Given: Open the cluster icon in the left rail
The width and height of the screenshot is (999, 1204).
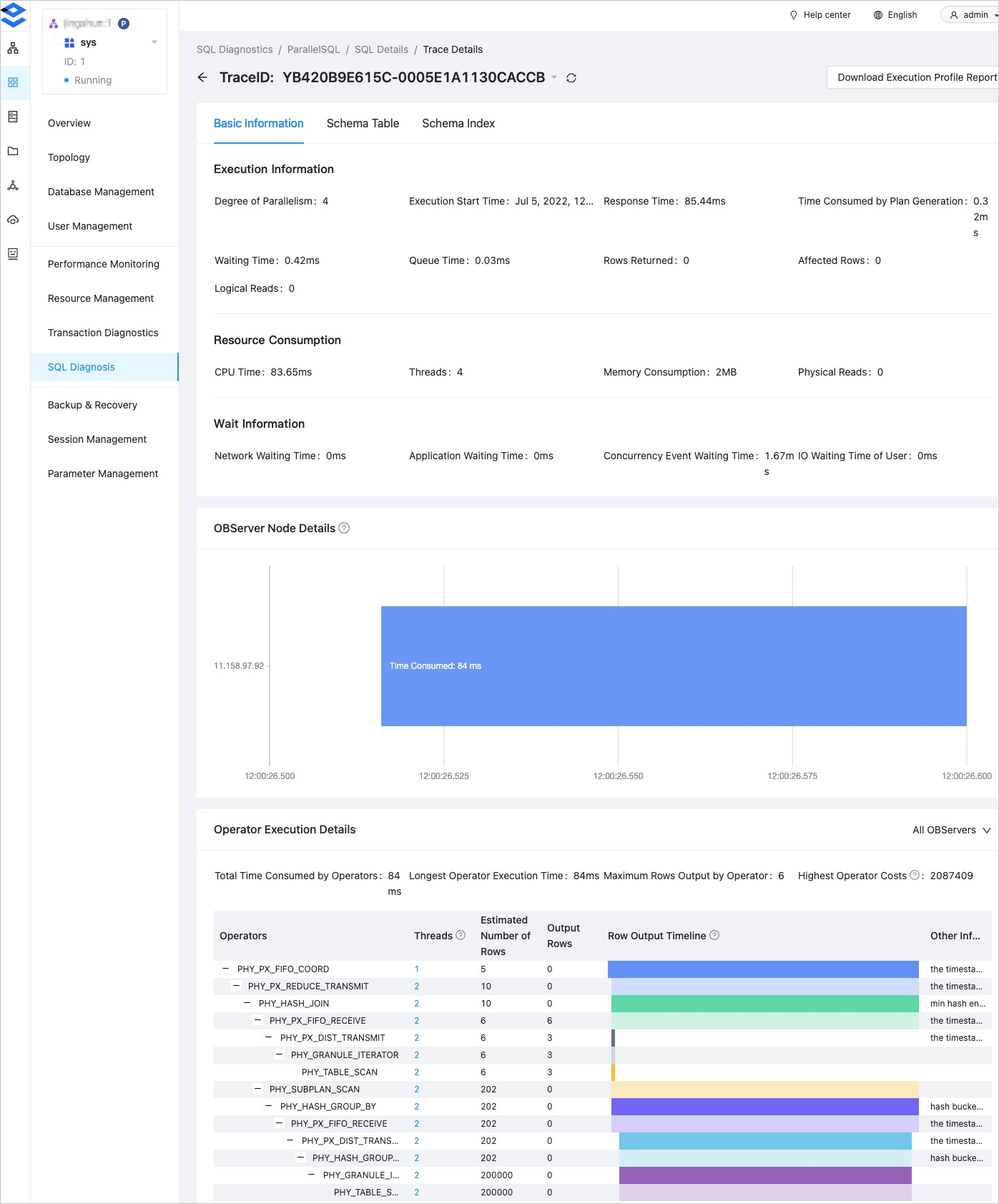Looking at the screenshot, I should [x=13, y=49].
